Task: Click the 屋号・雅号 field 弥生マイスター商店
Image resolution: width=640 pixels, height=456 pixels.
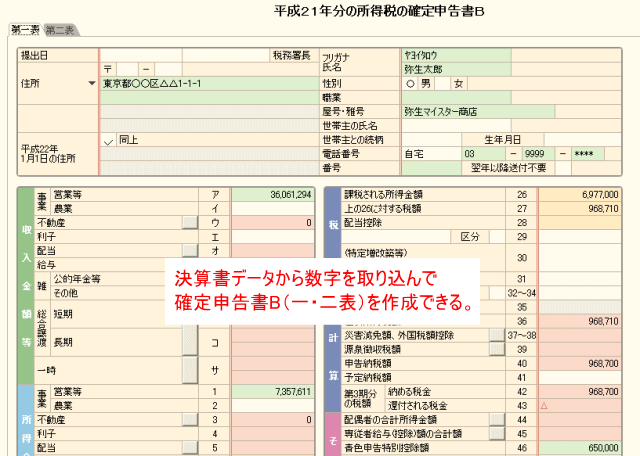Action: 478,111
